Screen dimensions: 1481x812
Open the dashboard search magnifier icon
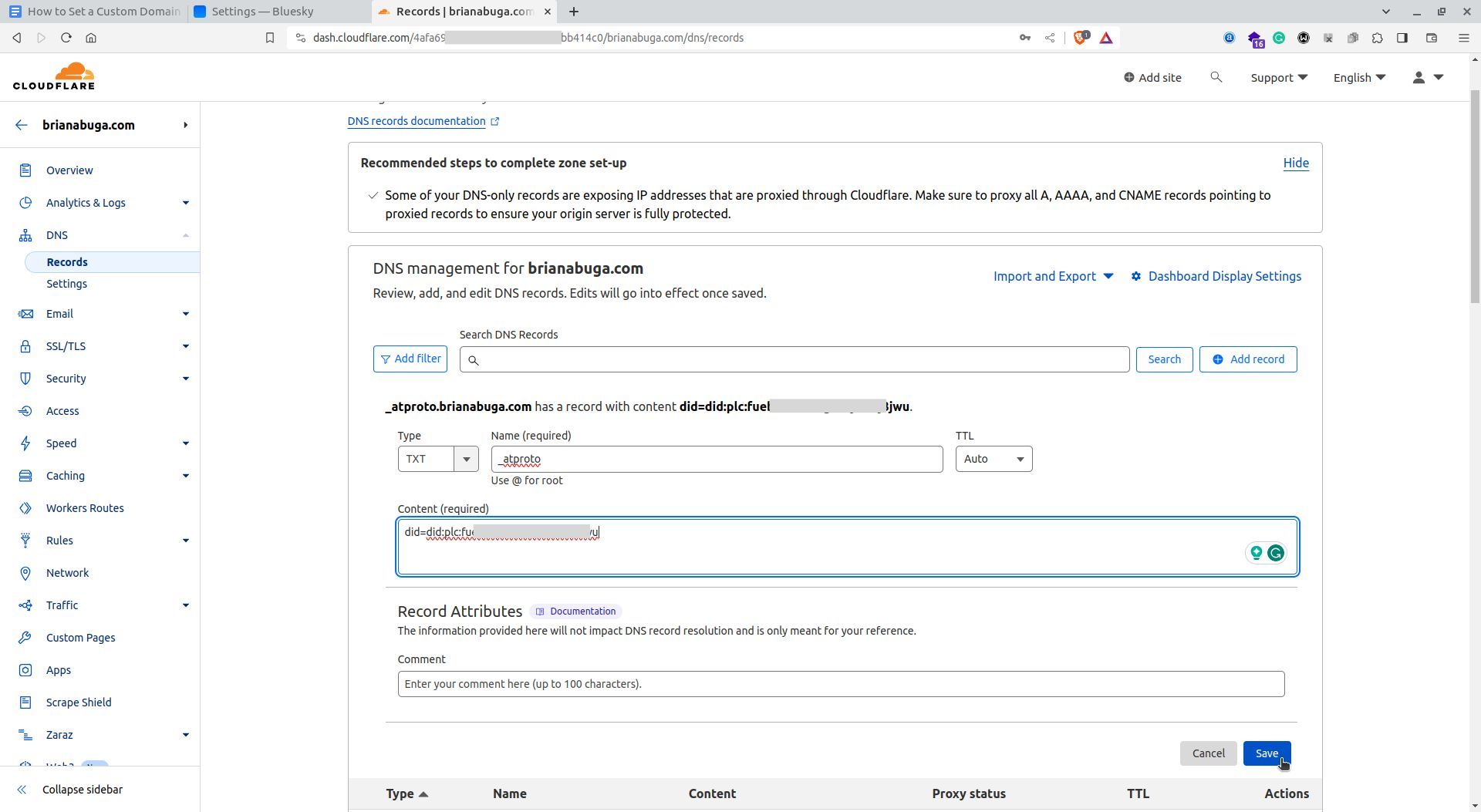(1216, 77)
